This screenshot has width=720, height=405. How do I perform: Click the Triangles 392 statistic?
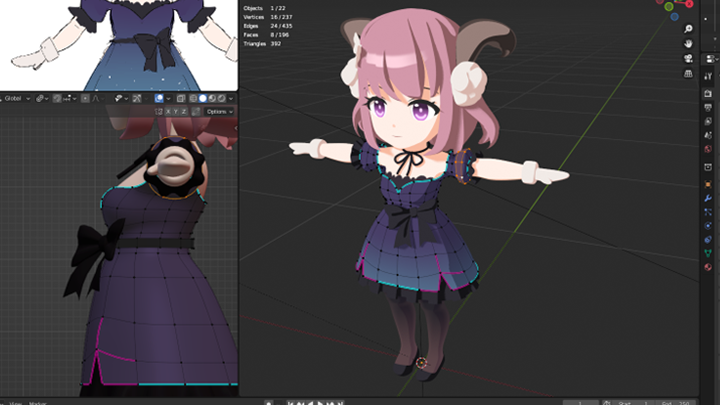pyautogui.click(x=262, y=44)
